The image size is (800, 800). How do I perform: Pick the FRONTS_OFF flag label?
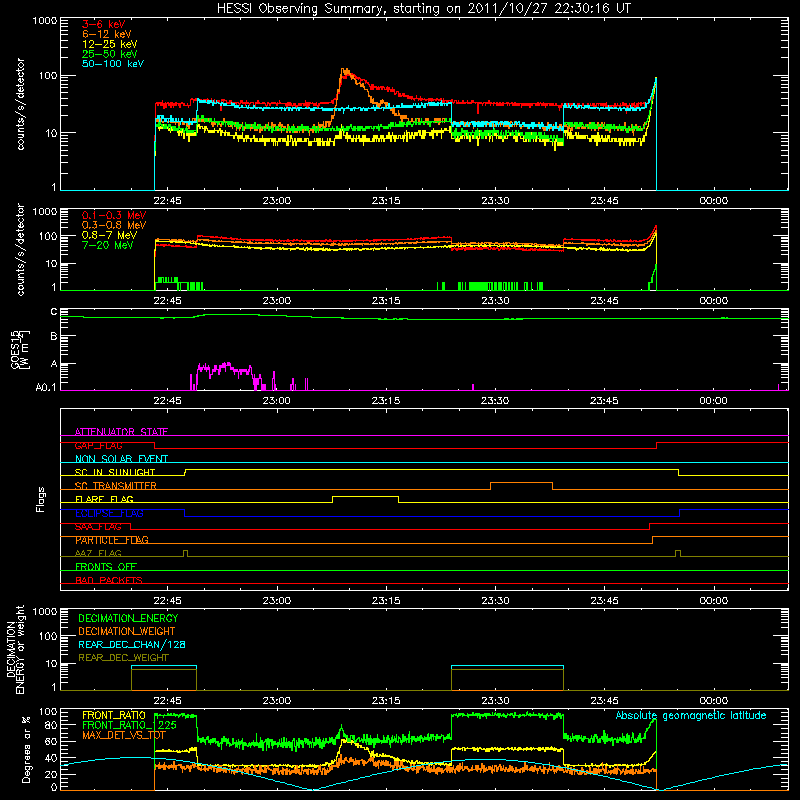(x=106, y=567)
